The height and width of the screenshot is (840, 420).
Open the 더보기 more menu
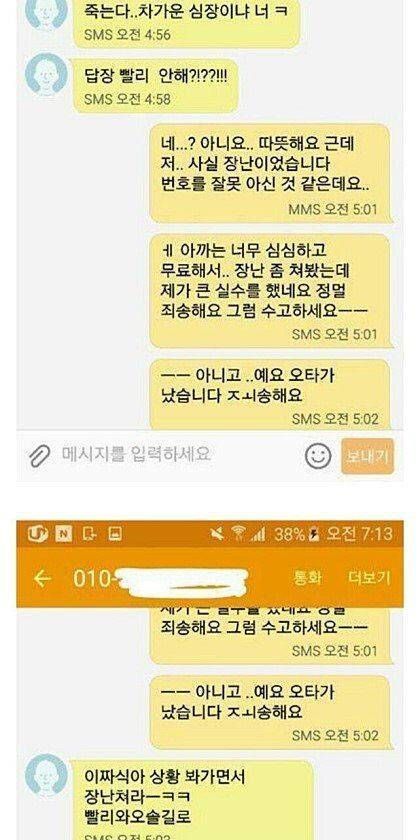[x=369, y=578]
